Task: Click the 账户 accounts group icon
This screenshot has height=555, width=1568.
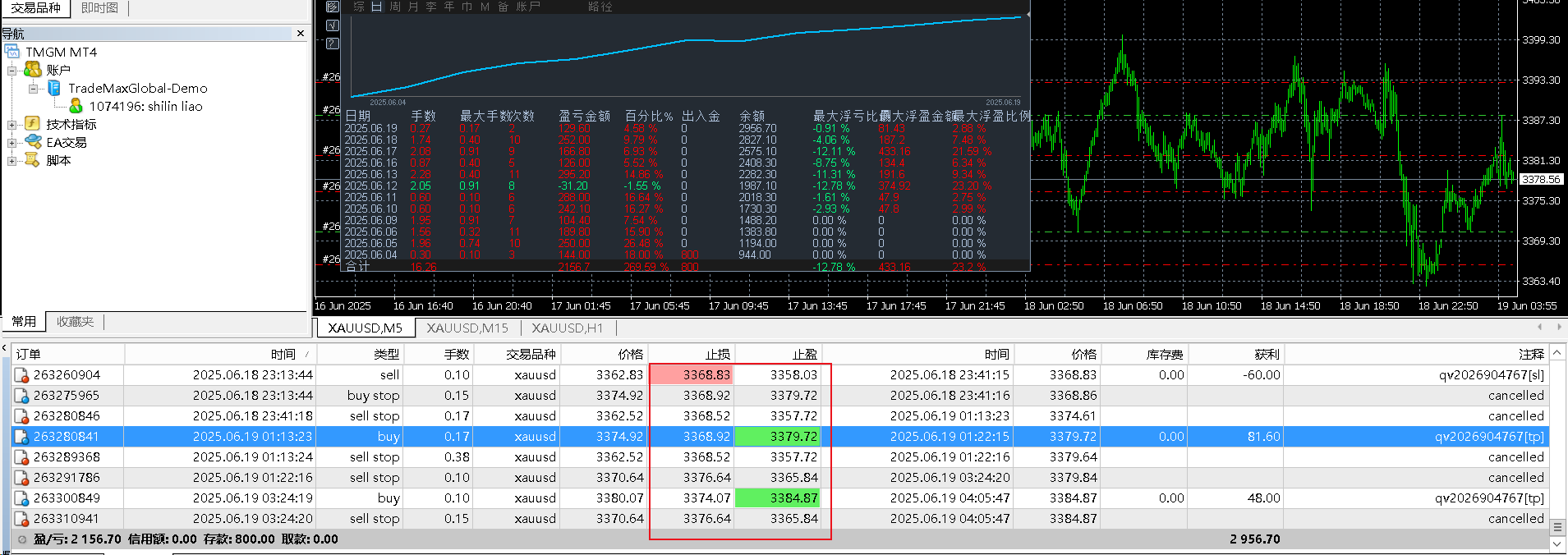Action: pyautogui.click(x=33, y=70)
